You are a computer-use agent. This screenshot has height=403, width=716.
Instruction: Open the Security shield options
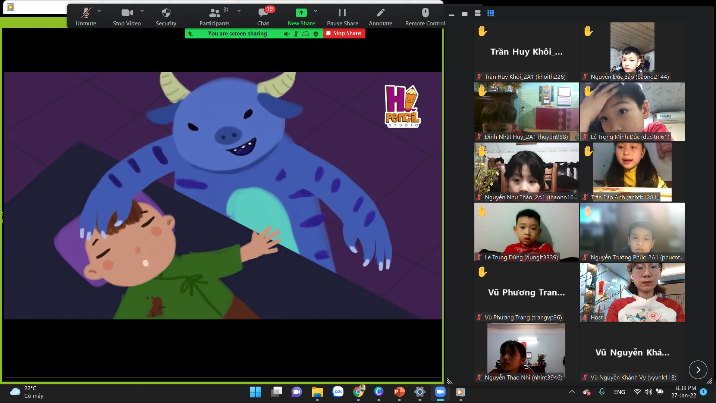click(x=166, y=15)
